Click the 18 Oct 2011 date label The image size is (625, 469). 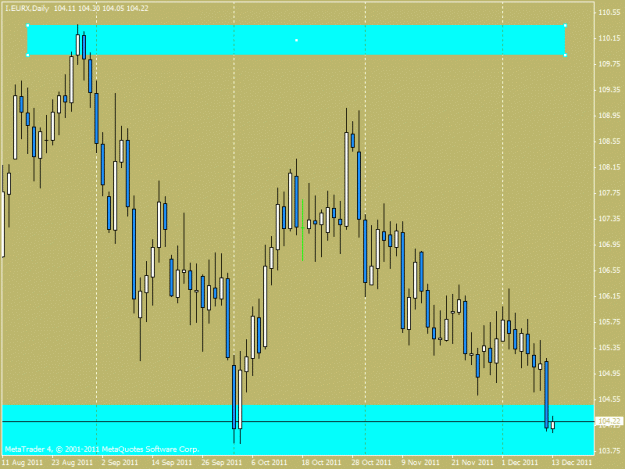(321, 463)
